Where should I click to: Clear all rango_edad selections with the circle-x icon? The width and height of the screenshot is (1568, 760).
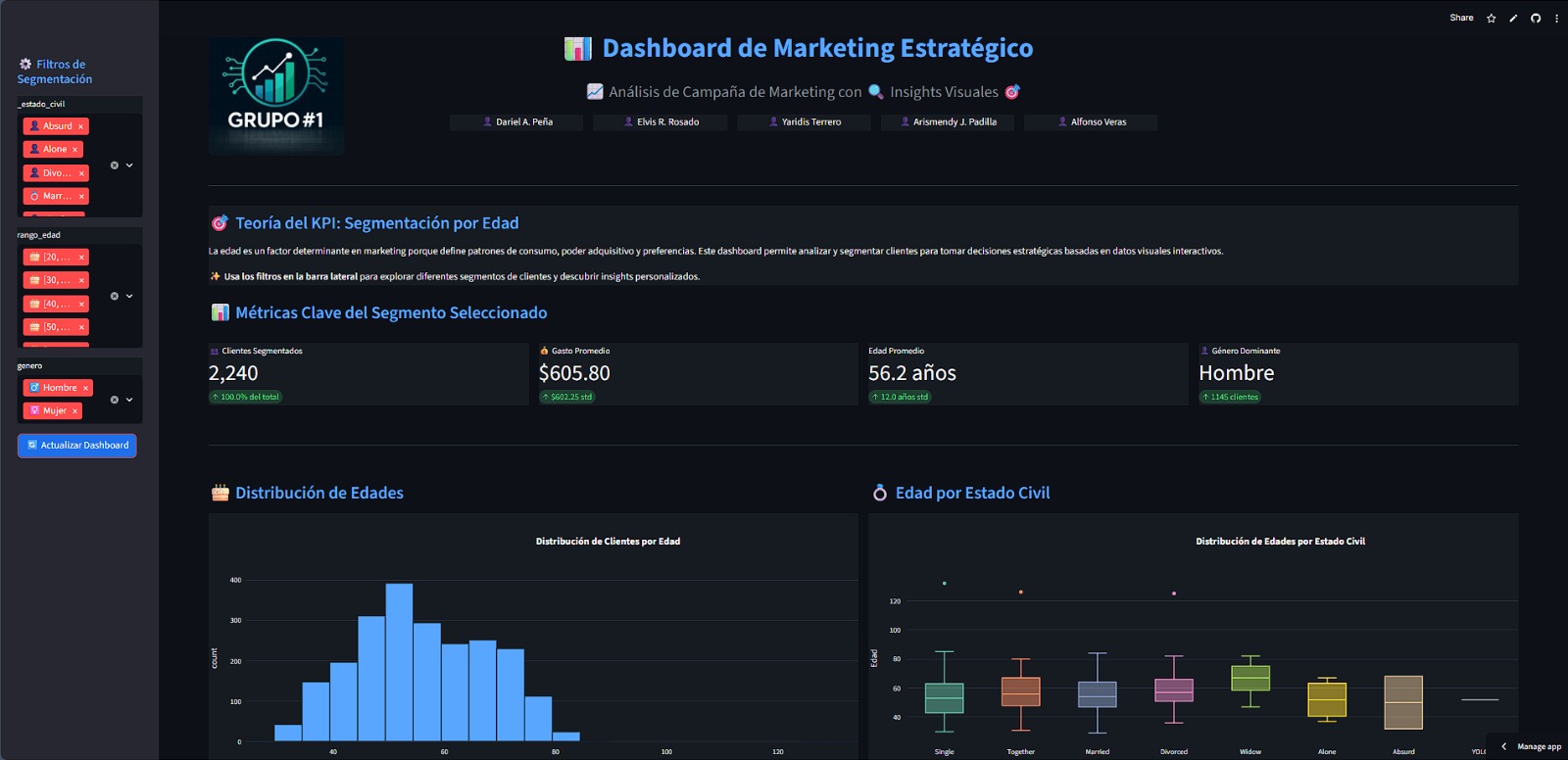[115, 296]
